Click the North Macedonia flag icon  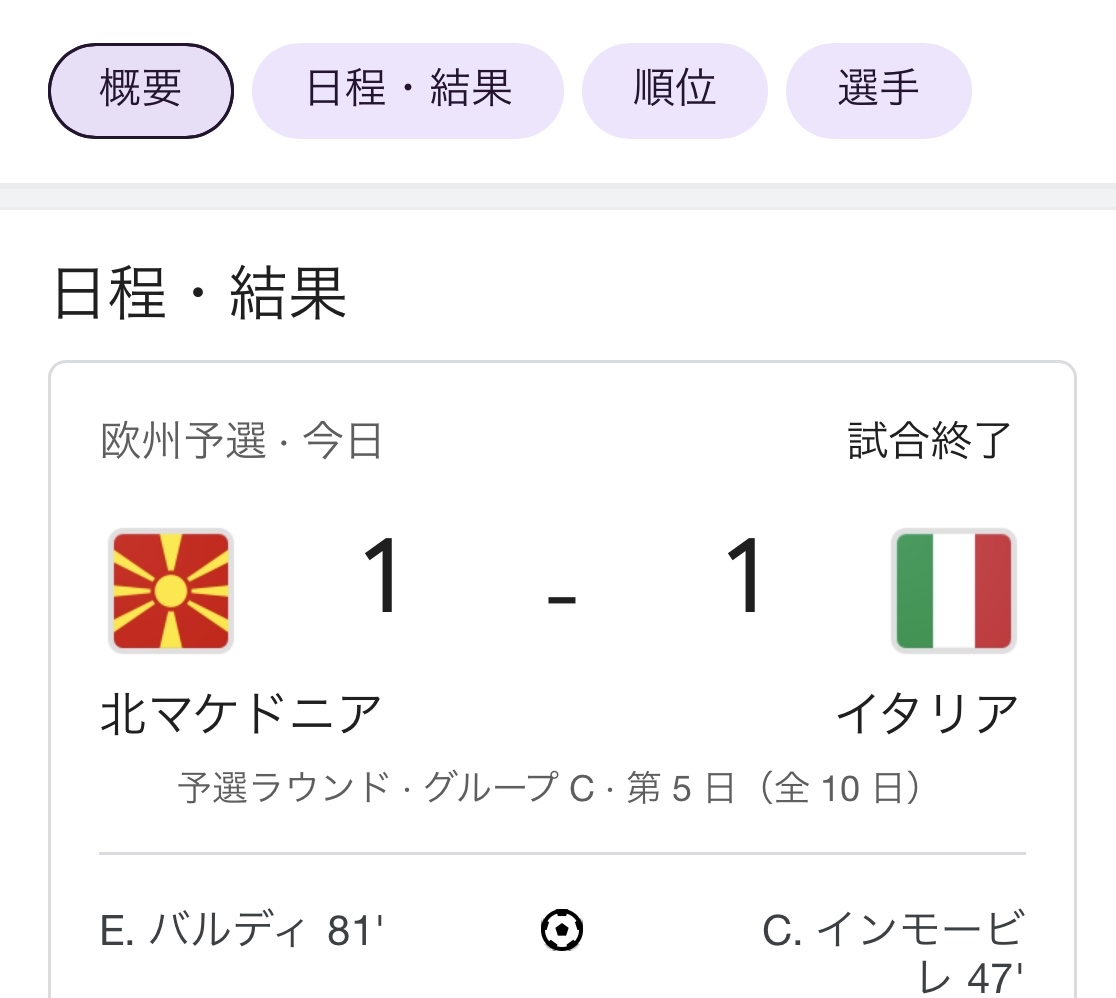[x=171, y=590]
